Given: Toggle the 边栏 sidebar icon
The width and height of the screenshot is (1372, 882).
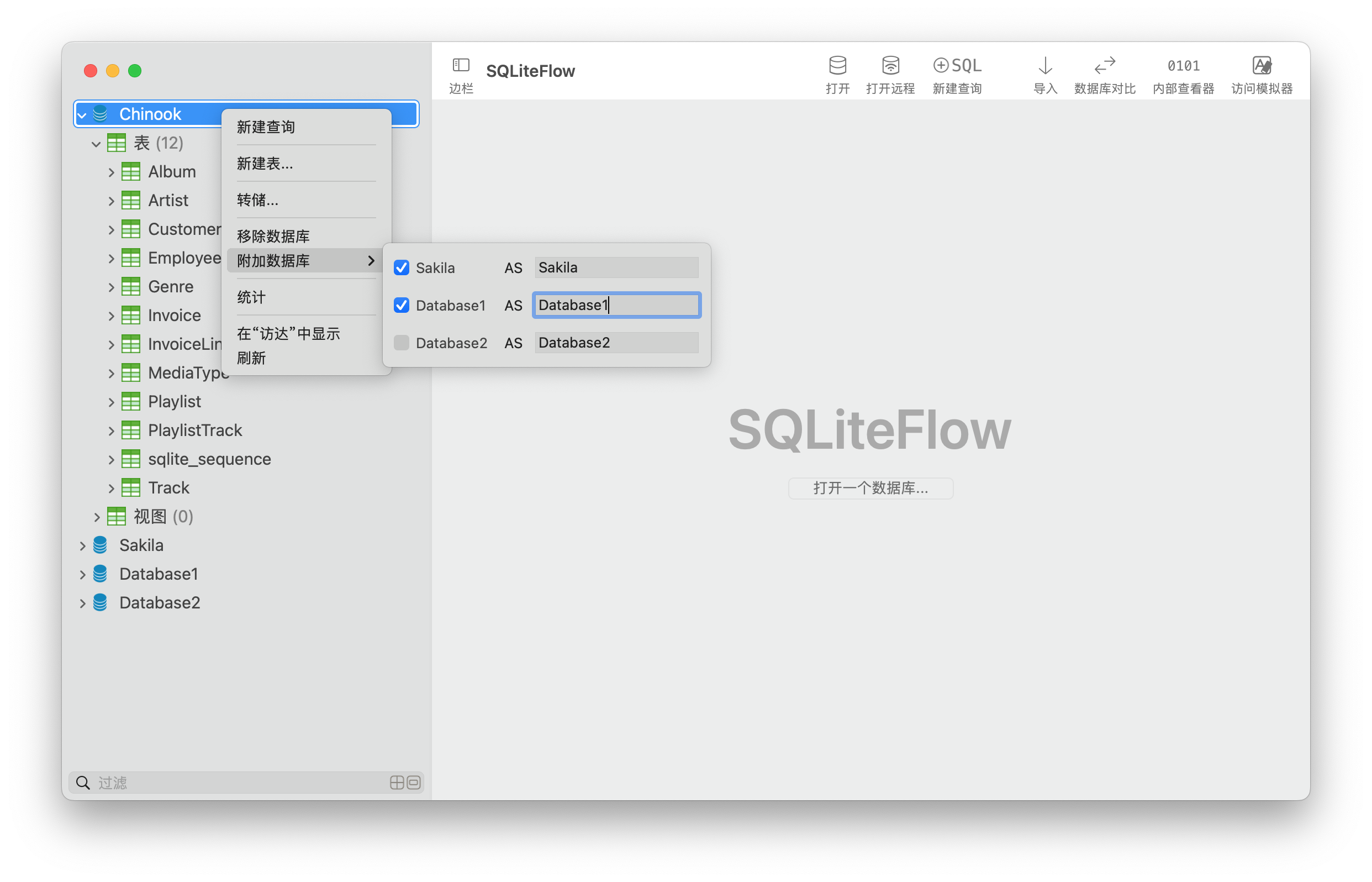Looking at the screenshot, I should (461, 73).
